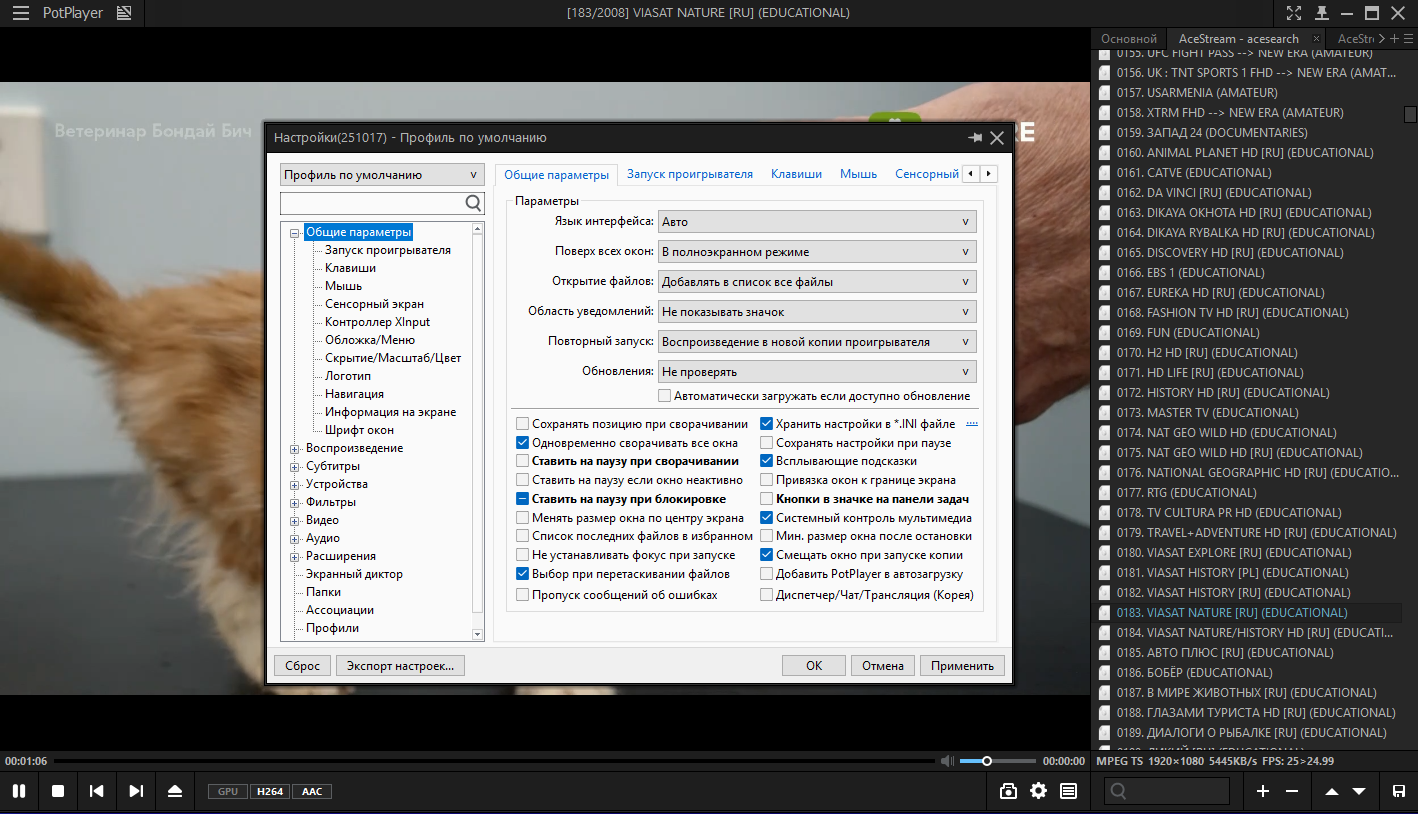The height and width of the screenshot is (814, 1418).
Task: Show more playlist tabs with the chevron
Action: click(1382, 39)
